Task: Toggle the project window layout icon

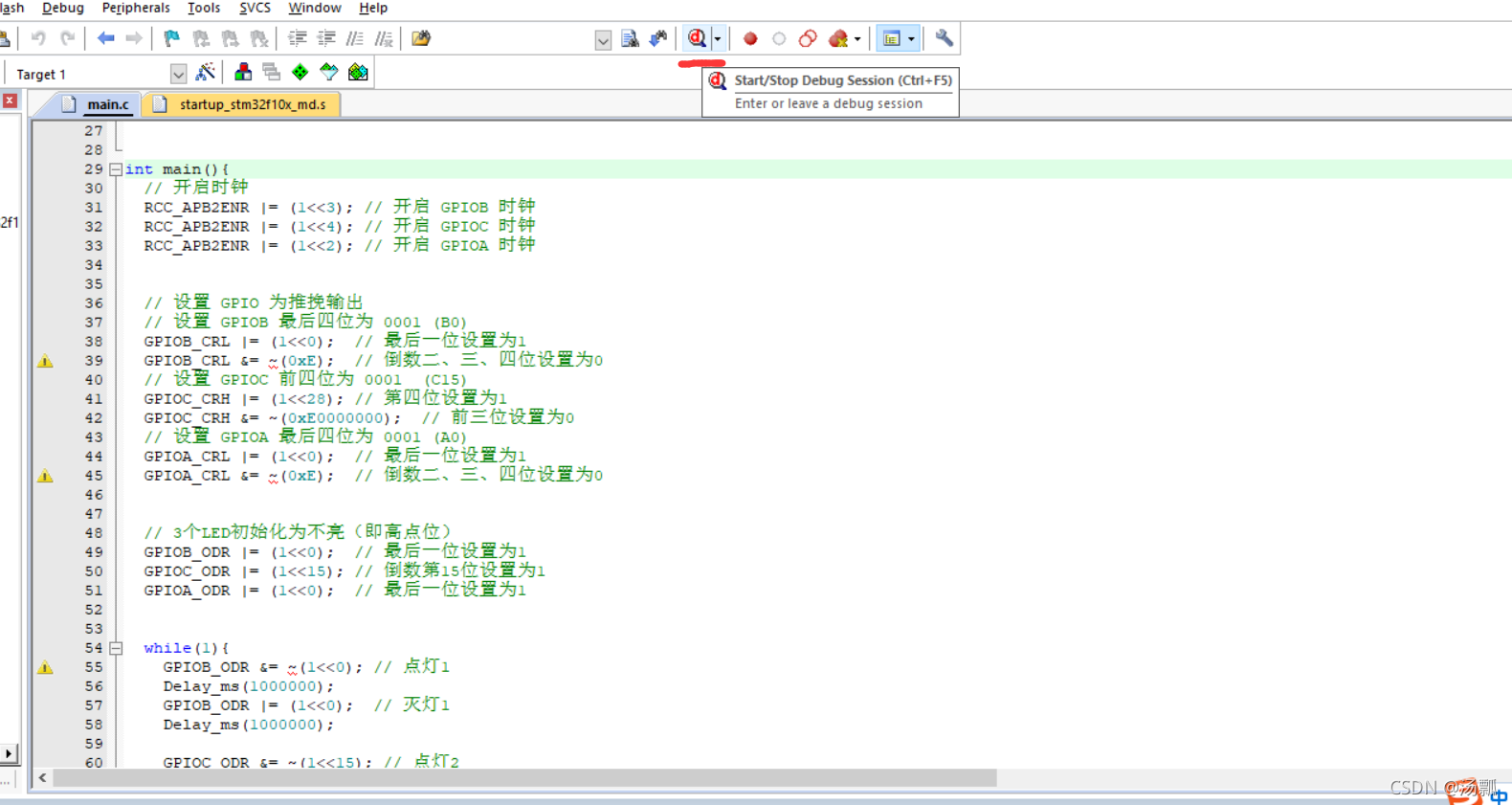Action: [892, 38]
